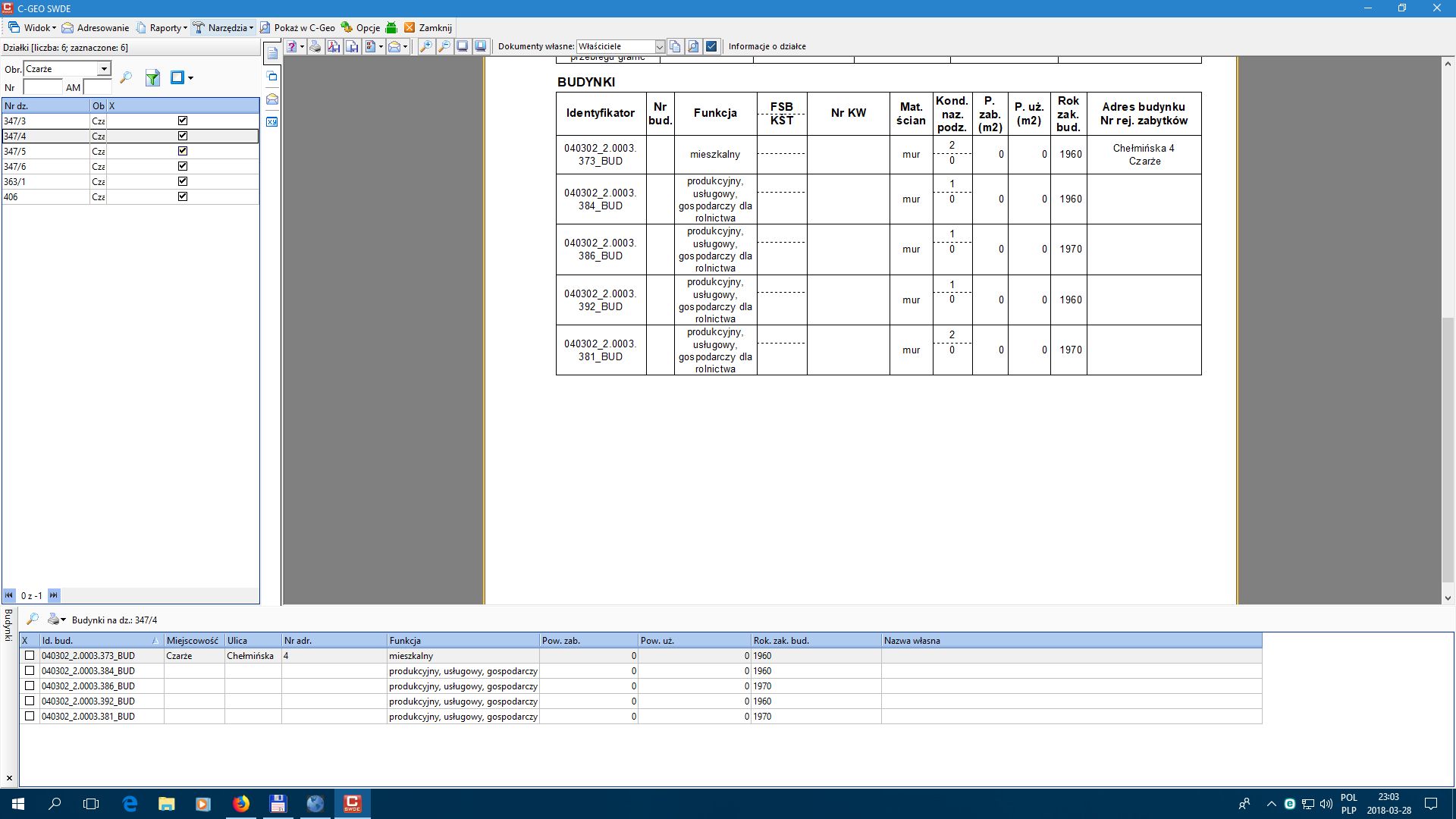Click the Nr input field
This screenshot has height=819, width=1456.
click(x=42, y=87)
